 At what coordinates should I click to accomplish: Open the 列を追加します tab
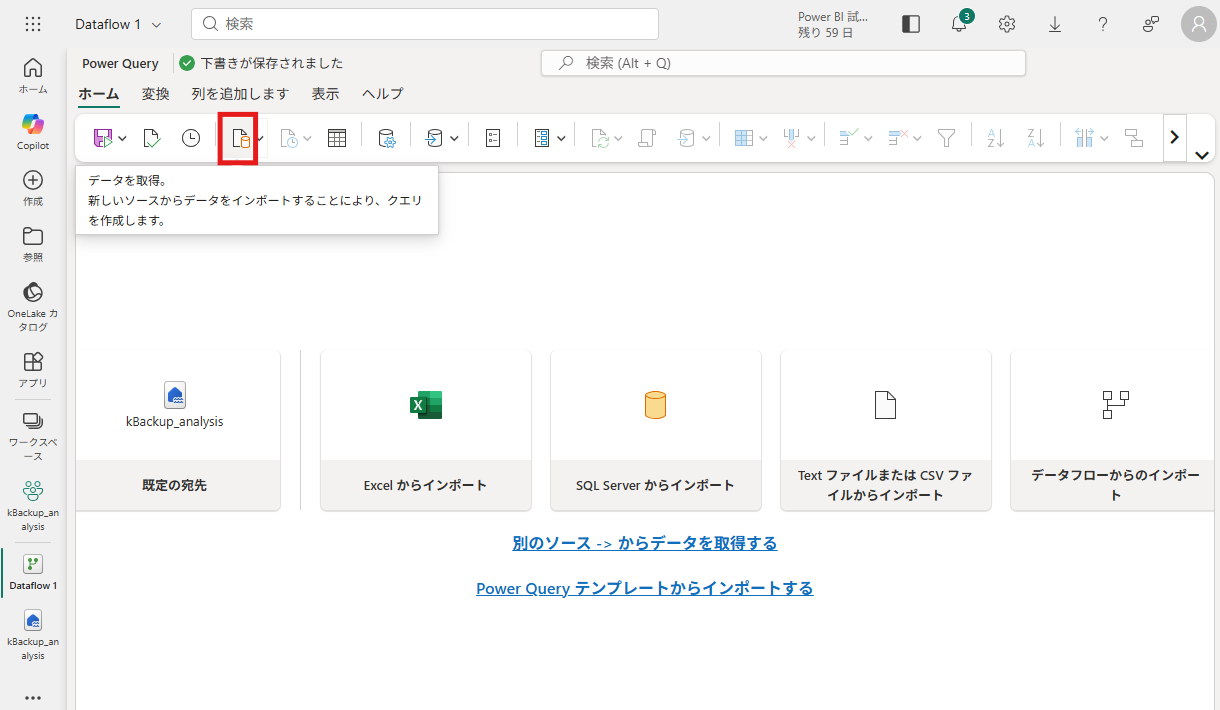[240, 94]
